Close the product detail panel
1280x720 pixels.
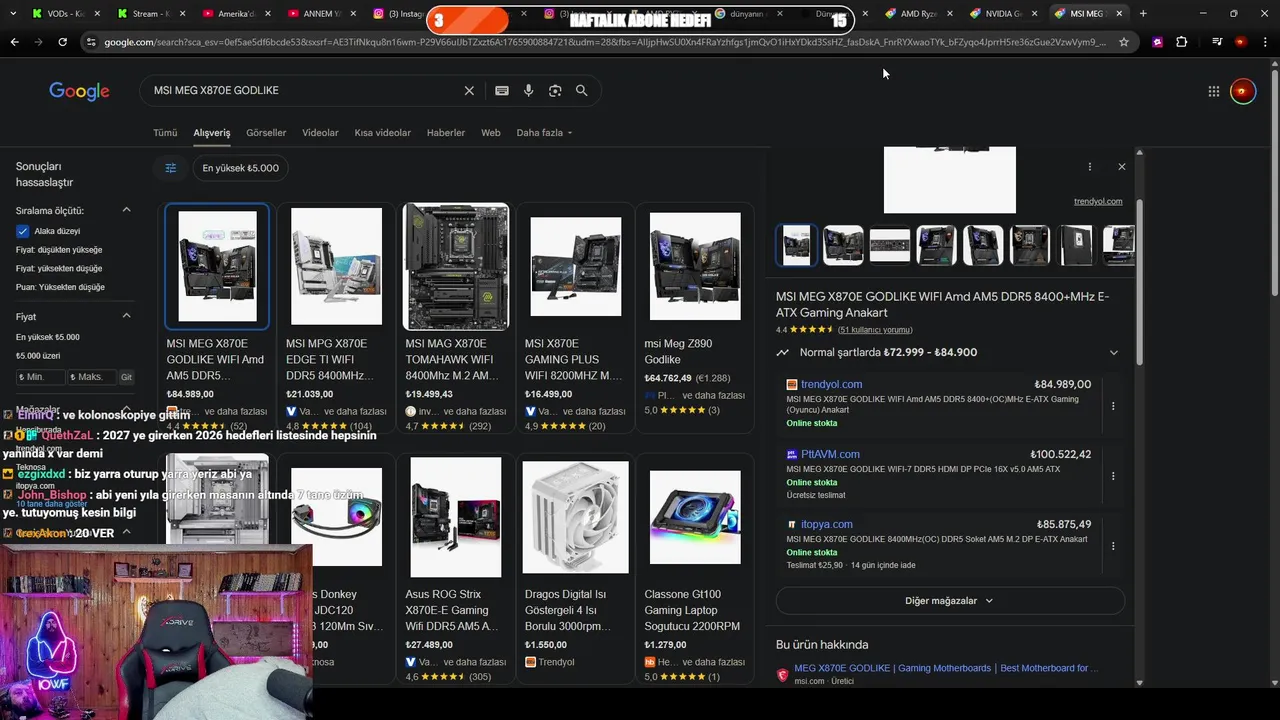pyautogui.click(x=1121, y=167)
